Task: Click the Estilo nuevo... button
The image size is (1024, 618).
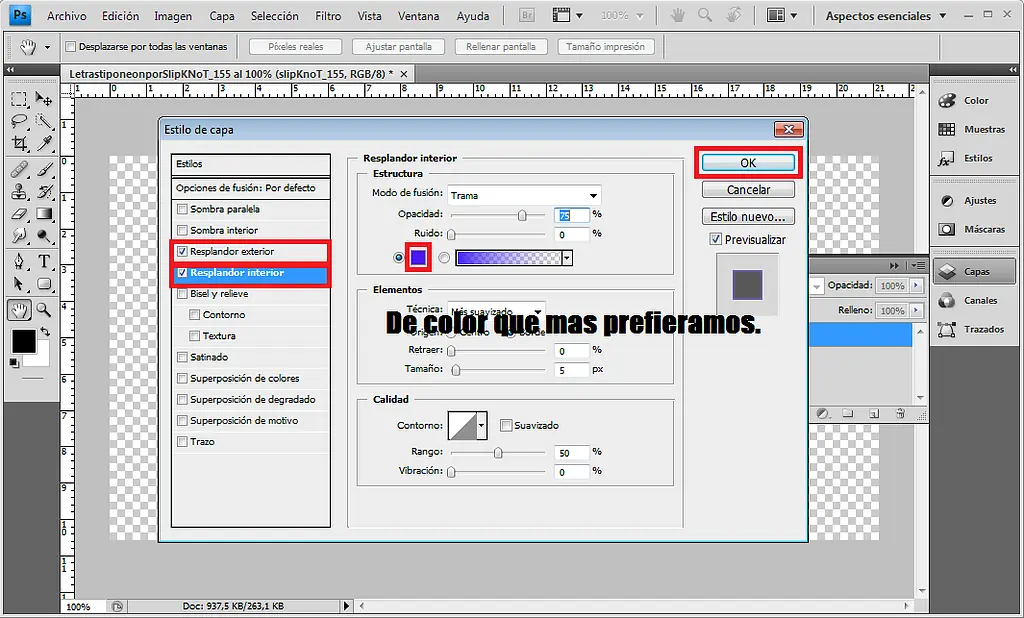Action: point(748,216)
